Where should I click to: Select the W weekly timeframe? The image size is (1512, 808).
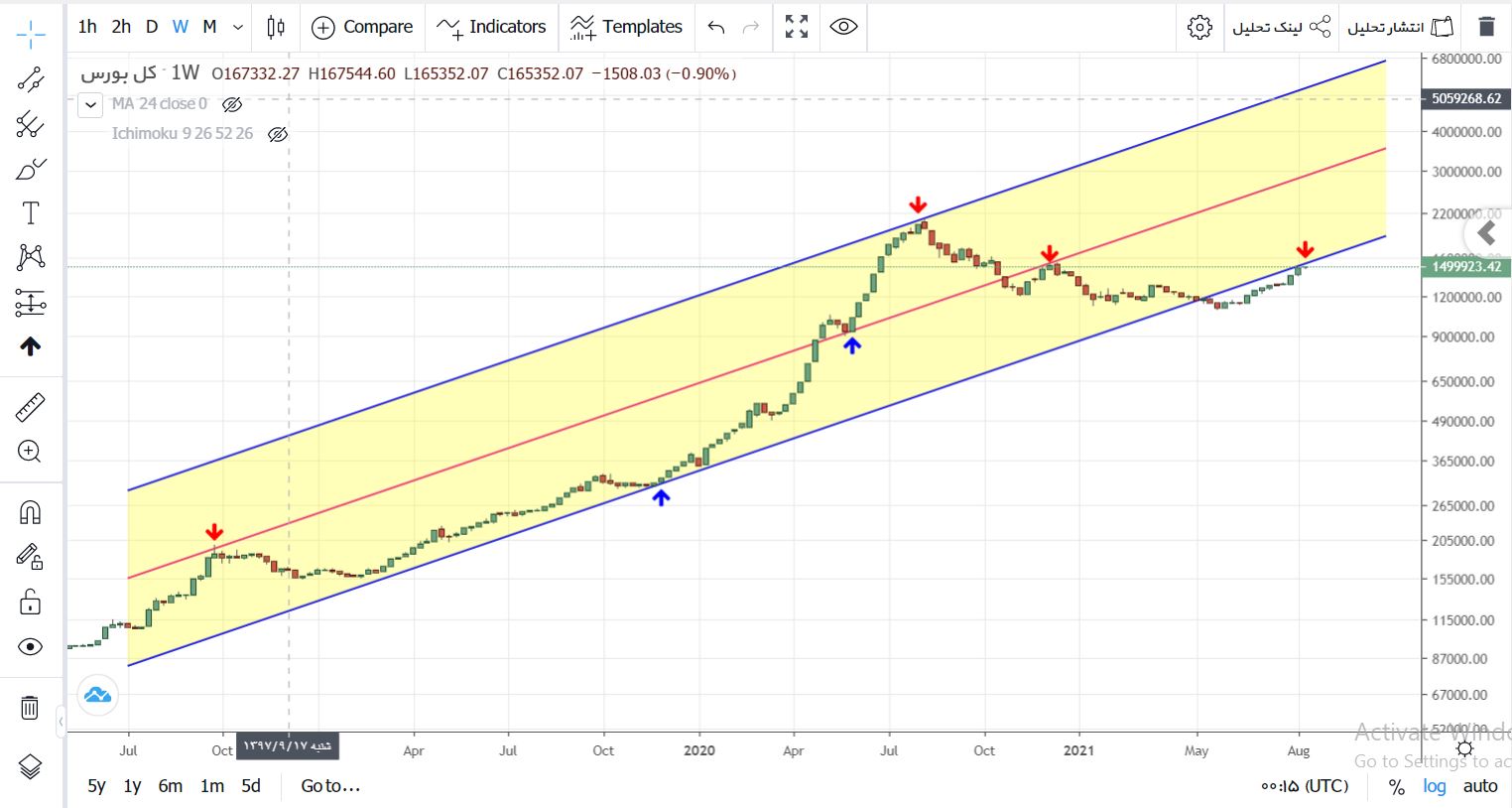180,27
